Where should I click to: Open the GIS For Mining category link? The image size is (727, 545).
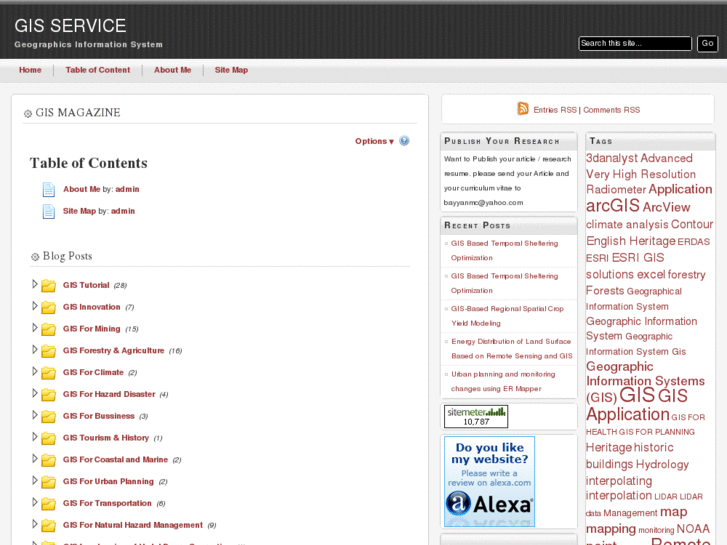[x=91, y=329]
